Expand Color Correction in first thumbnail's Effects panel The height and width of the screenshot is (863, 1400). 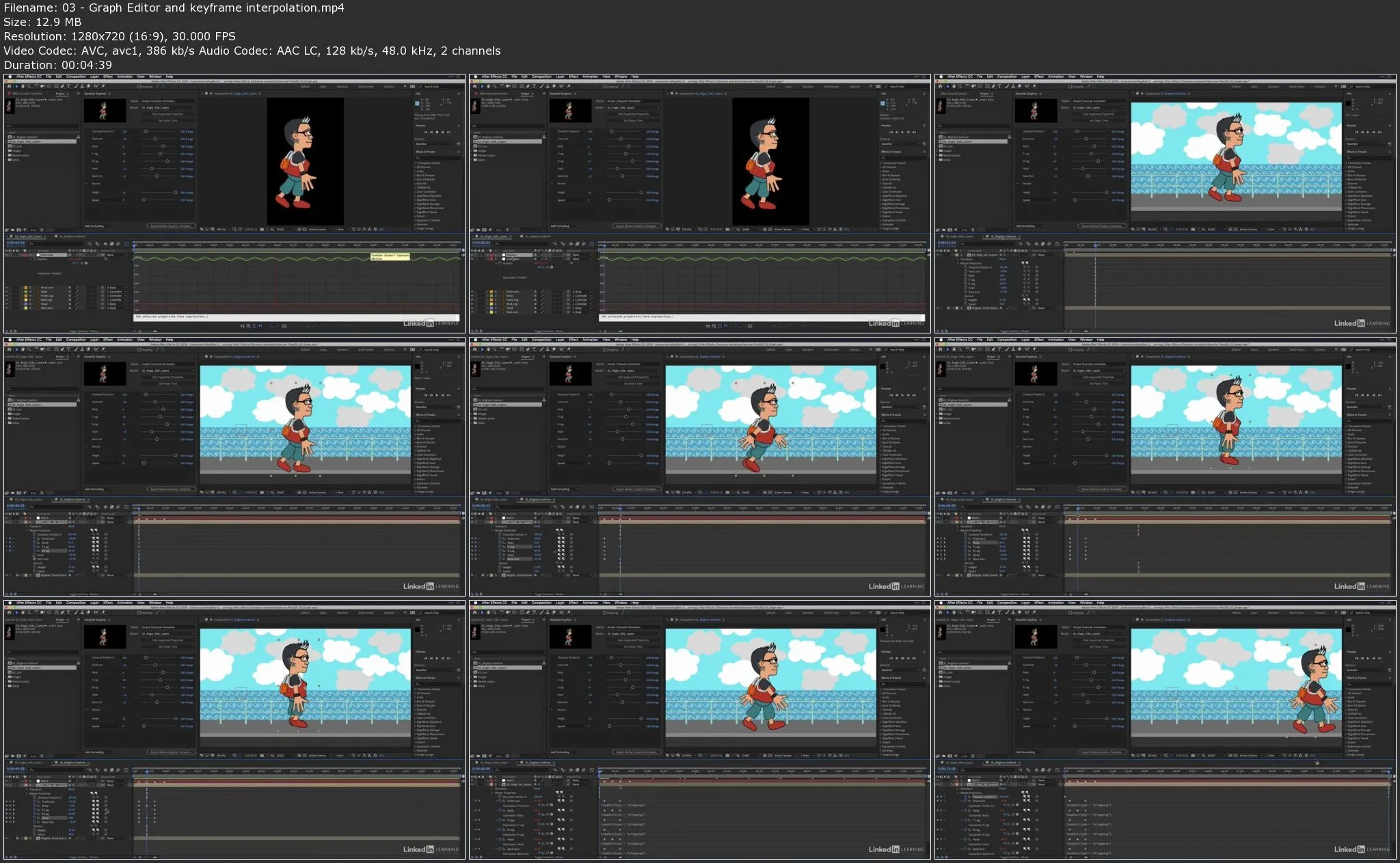[416, 191]
